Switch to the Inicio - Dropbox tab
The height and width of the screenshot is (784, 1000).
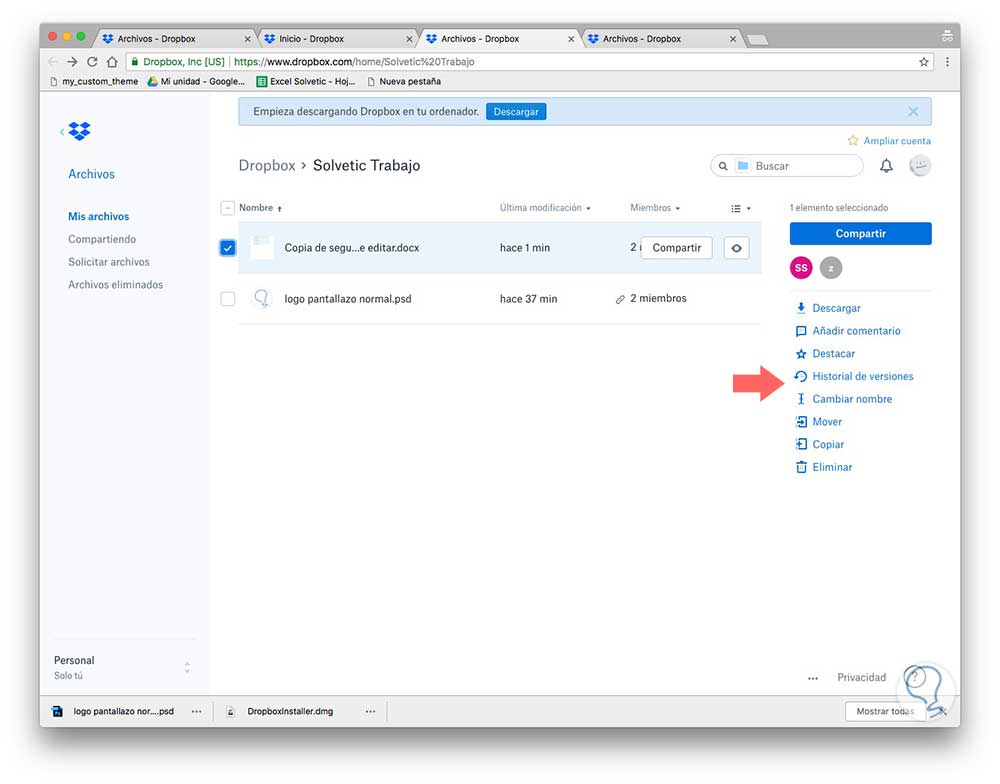(337, 39)
